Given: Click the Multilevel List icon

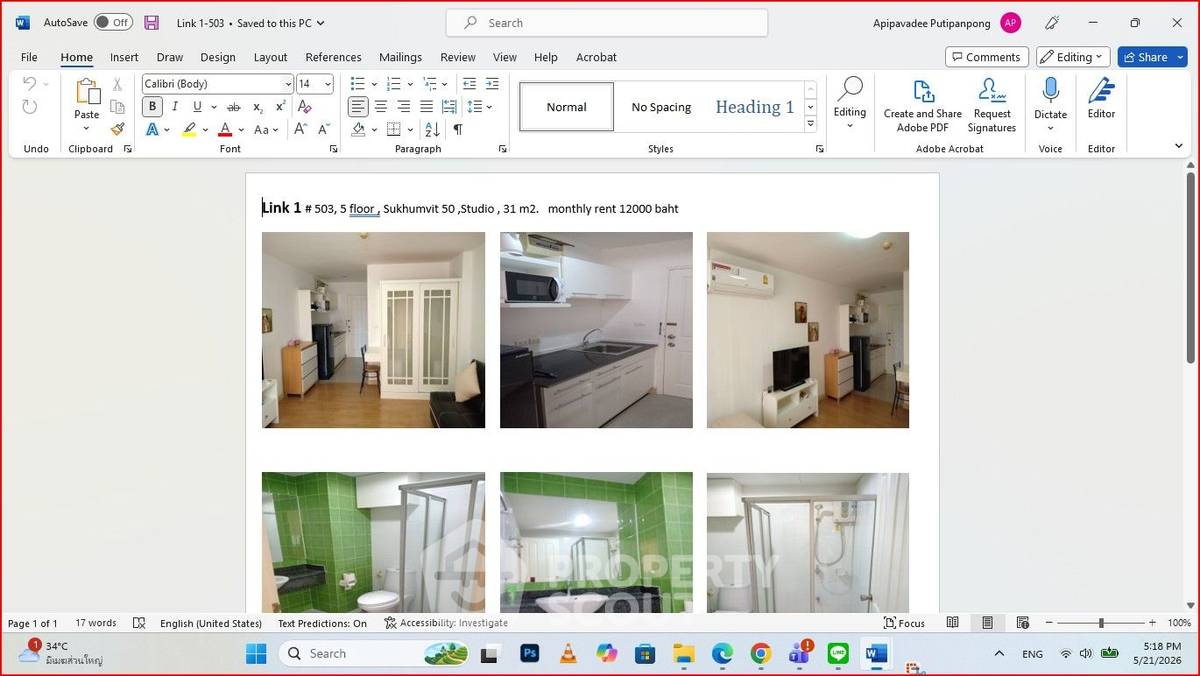Looking at the screenshot, I should [x=429, y=84].
